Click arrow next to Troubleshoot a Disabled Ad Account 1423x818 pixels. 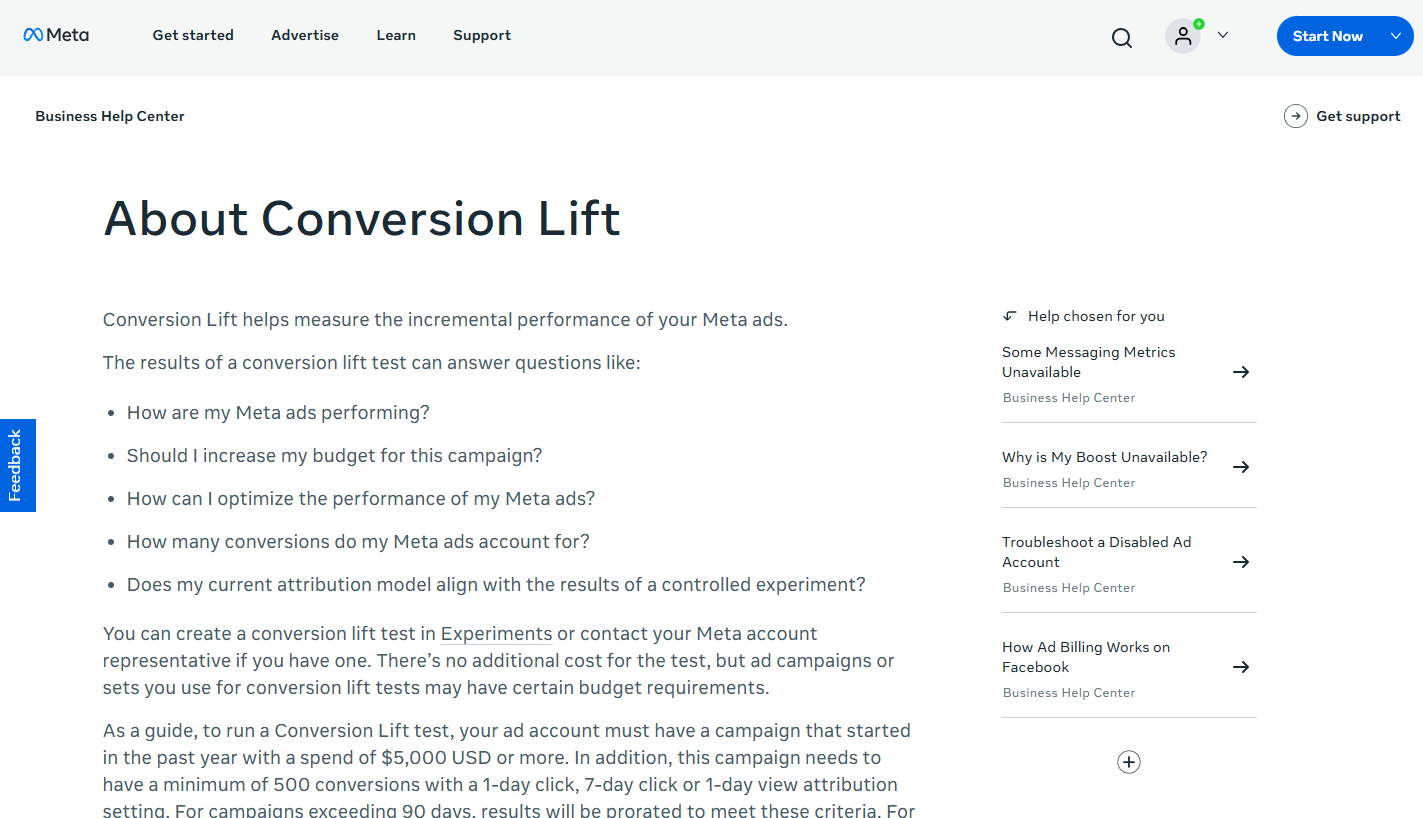[1241, 562]
